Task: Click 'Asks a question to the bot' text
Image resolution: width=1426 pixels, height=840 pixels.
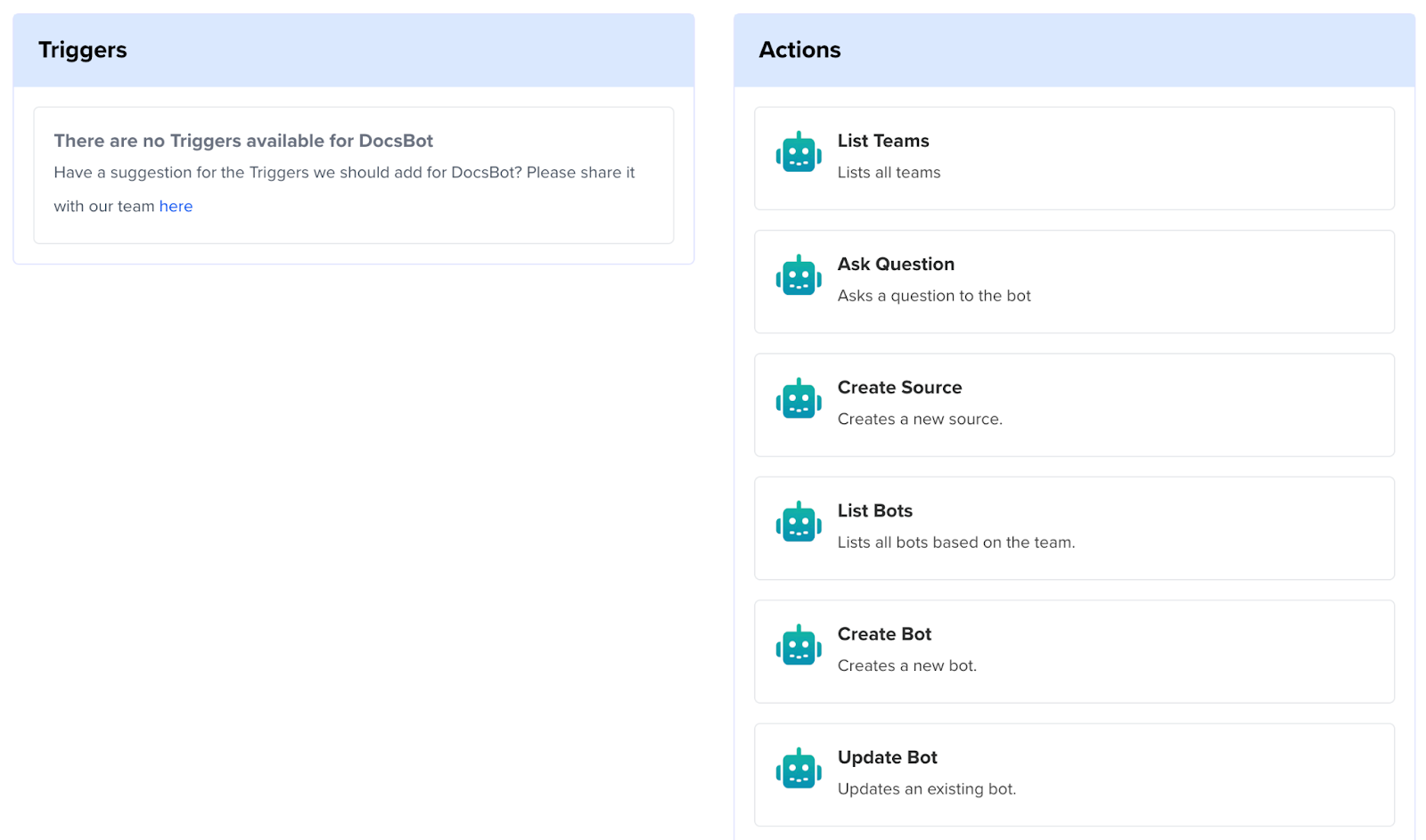Action: 934,296
